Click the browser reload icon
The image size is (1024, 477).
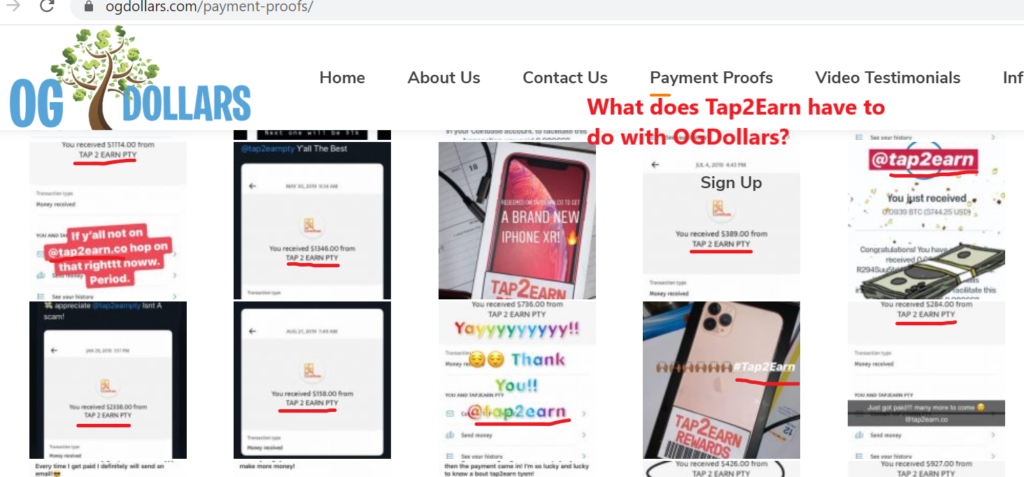tap(46, 7)
